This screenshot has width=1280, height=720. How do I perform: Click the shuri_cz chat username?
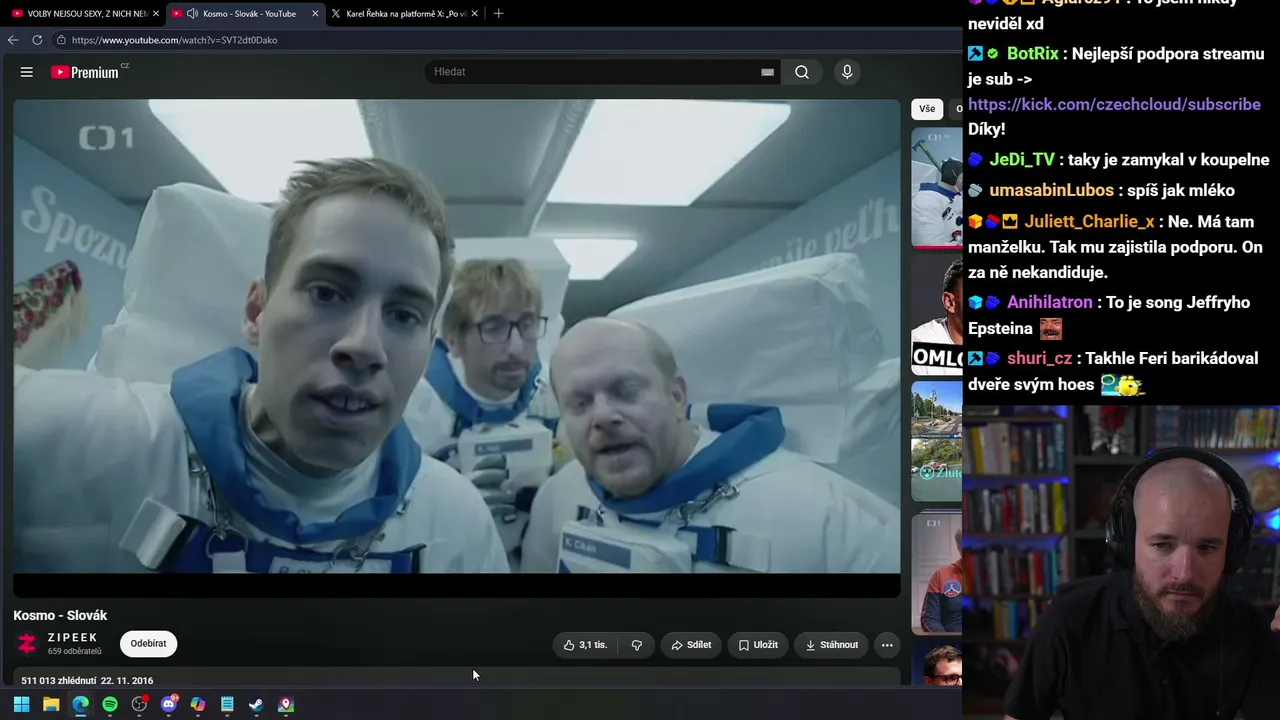[x=1040, y=358]
